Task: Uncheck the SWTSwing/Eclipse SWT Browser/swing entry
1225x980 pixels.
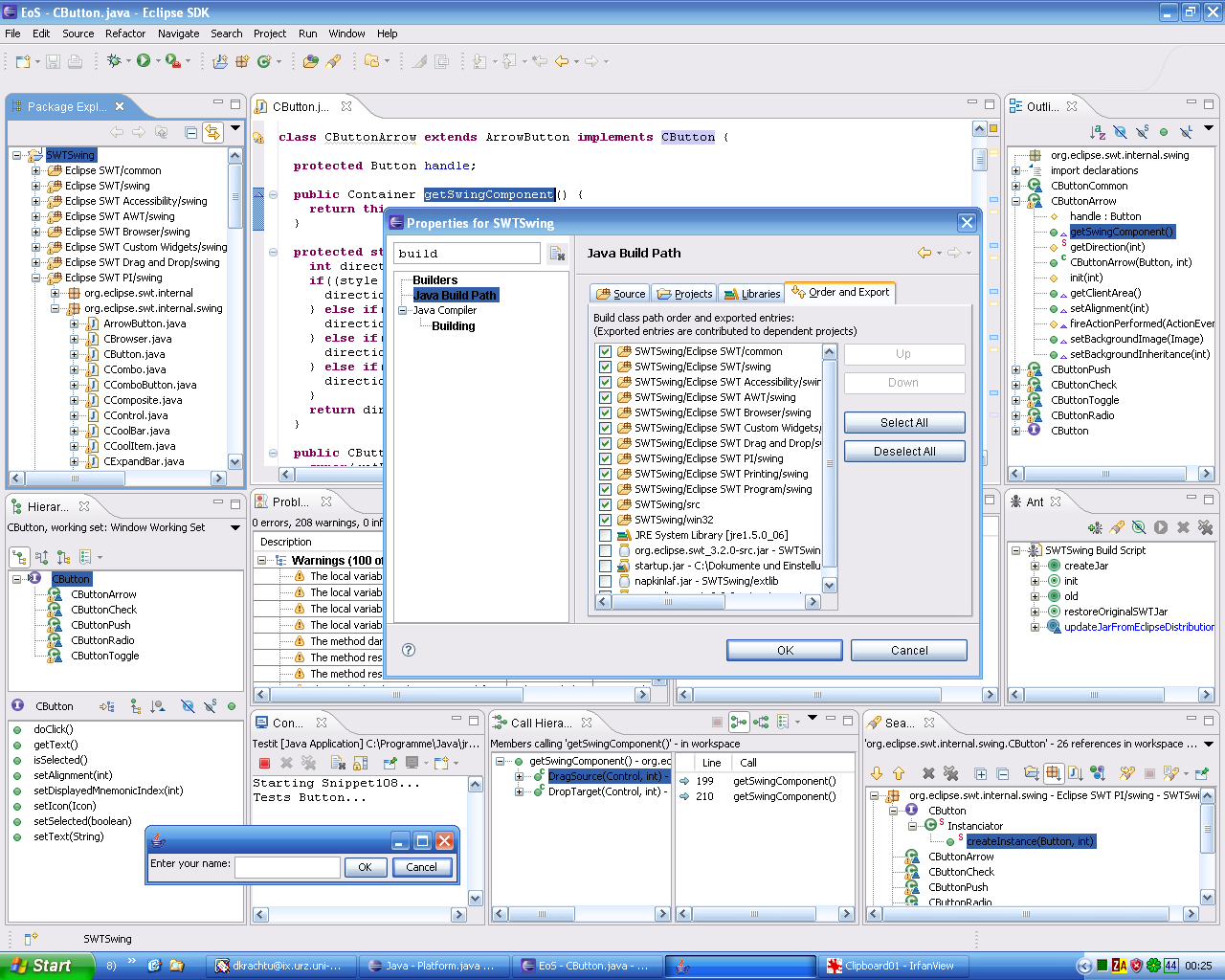Action: (x=605, y=412)
